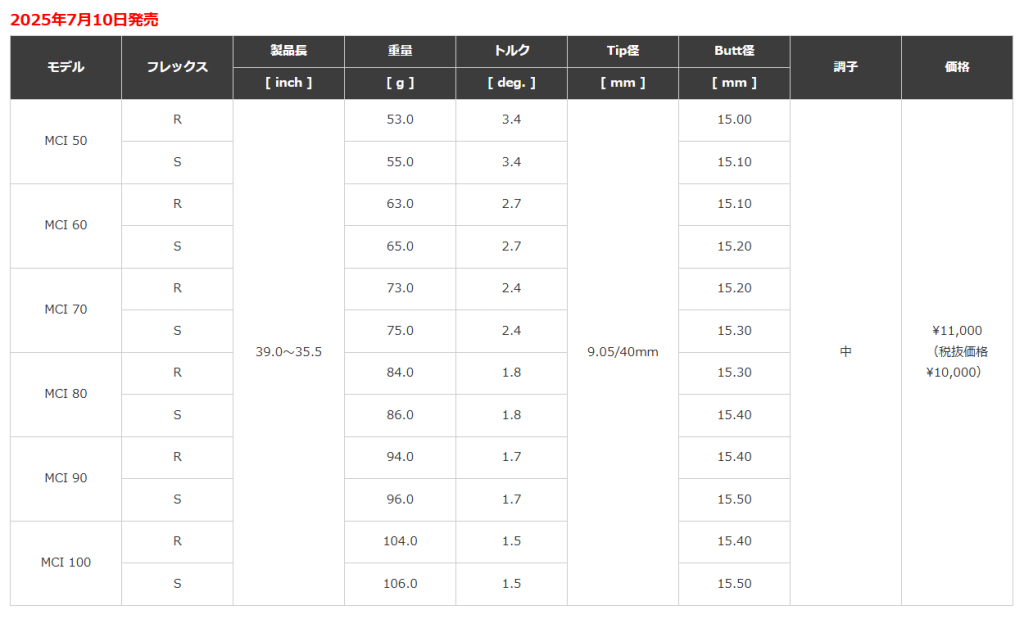Click the トルク column header
This screenshot has width=1024, height=619.
[511, 50]
